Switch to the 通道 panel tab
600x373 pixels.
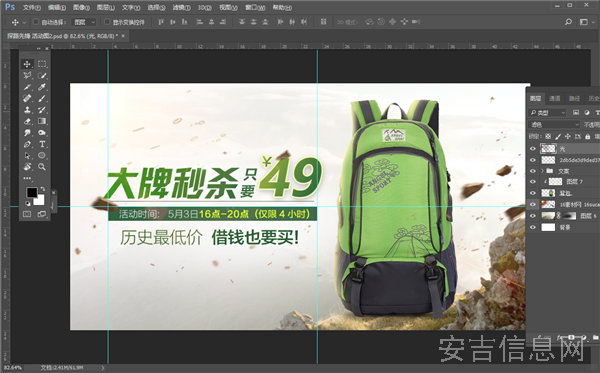point(554,99)
